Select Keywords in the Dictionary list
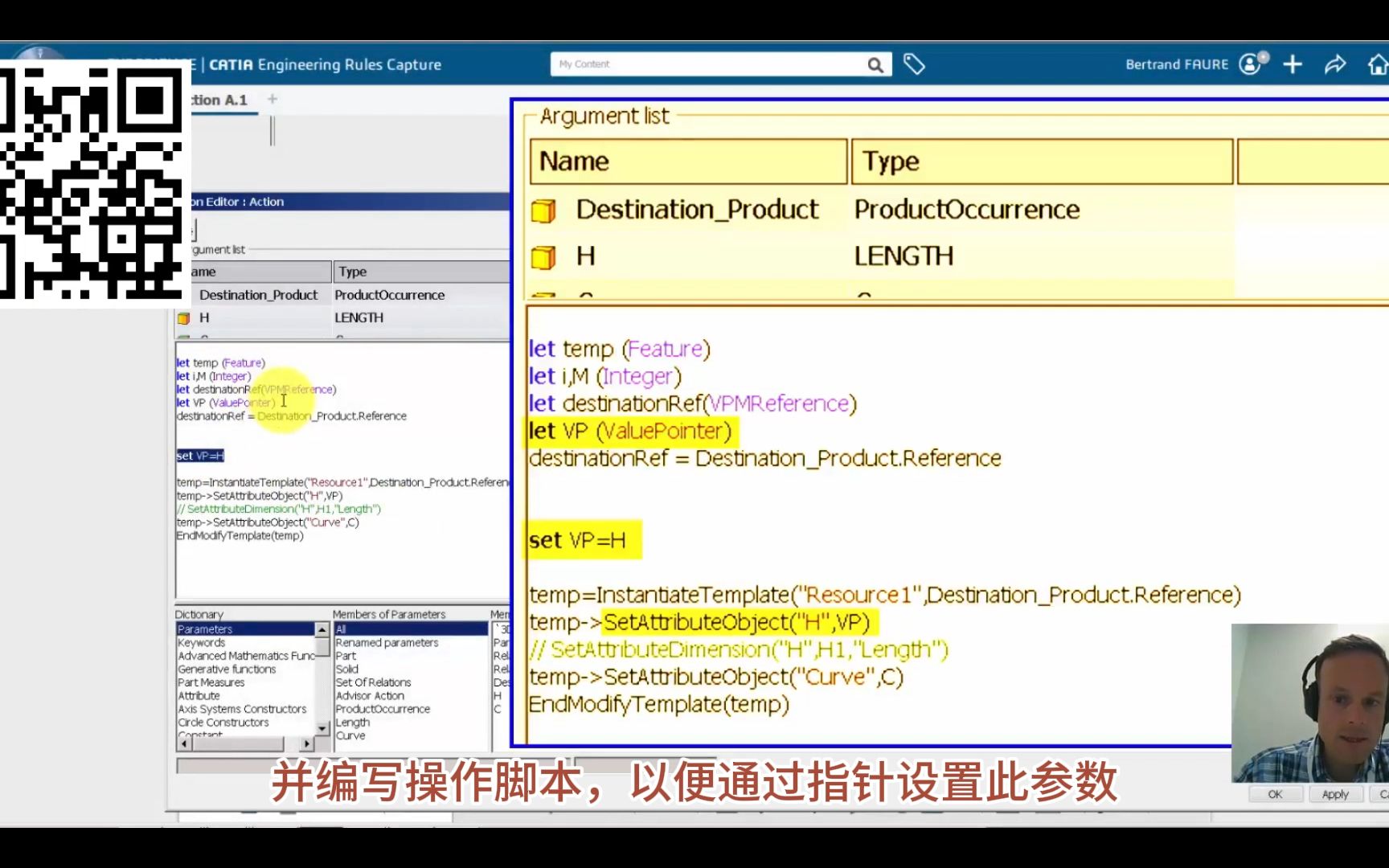The width and height of the screenshot is (1389, 868). coord(202,643)
